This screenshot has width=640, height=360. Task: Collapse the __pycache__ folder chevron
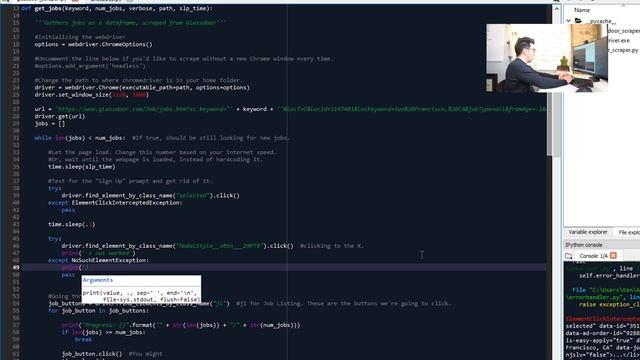tap(568, 20)
